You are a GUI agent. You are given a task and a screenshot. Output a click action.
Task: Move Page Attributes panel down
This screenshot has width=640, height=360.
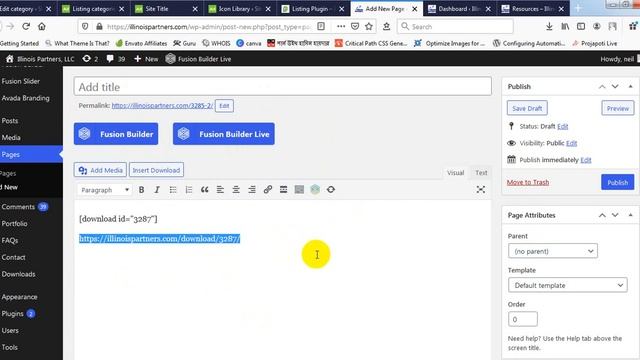pyautogui.click(x=615, y=215)
